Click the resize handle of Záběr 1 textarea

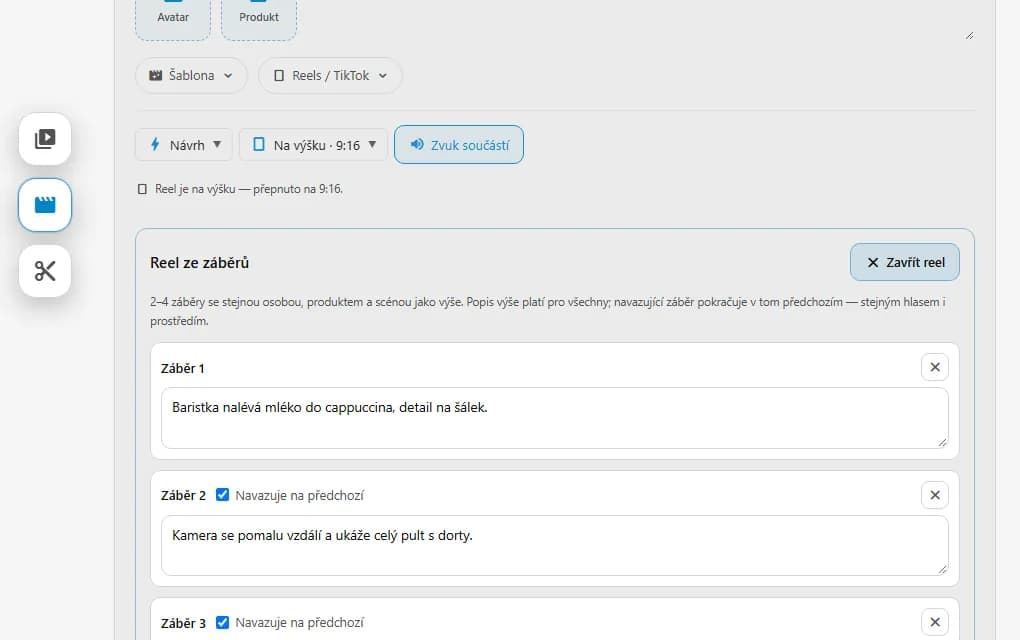(942, 442)
